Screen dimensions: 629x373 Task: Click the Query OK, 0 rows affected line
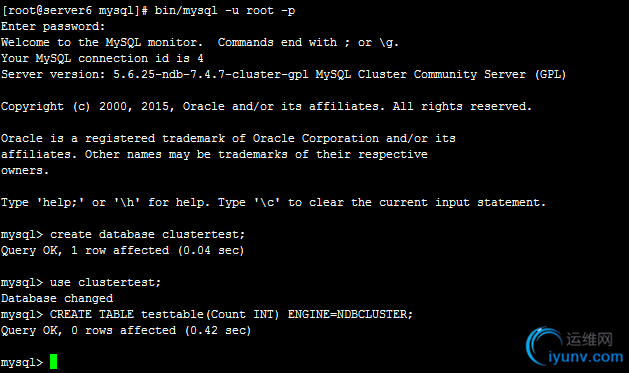pyautogui.click(x=126, y=330)
